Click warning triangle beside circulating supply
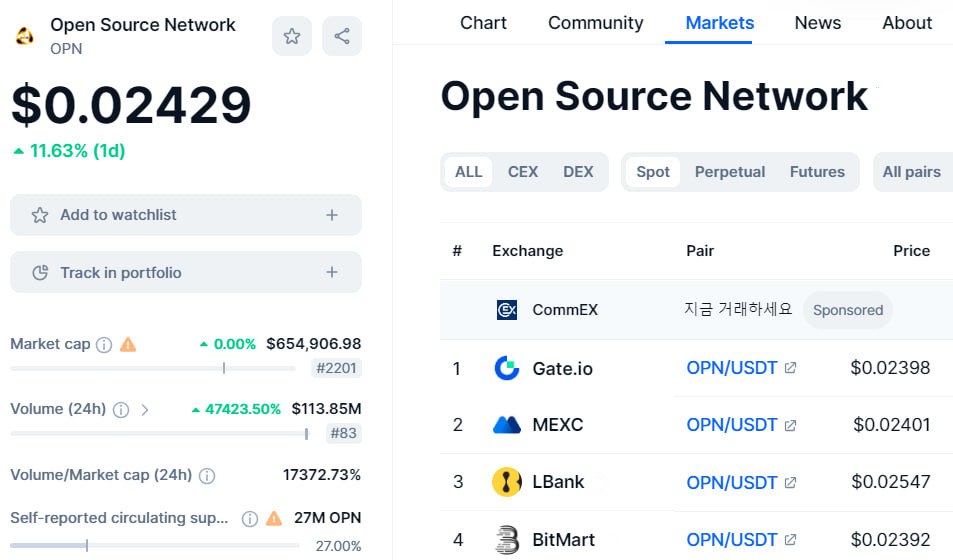This screenshot has height=560, width=953. 274,519
